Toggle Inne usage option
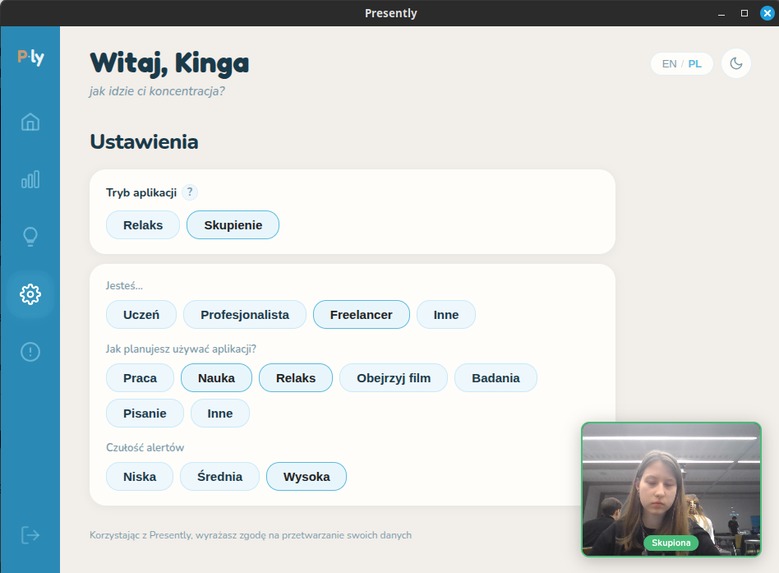Image resolution: width=779 pixels, height=573 pixels. pos(220,413)
